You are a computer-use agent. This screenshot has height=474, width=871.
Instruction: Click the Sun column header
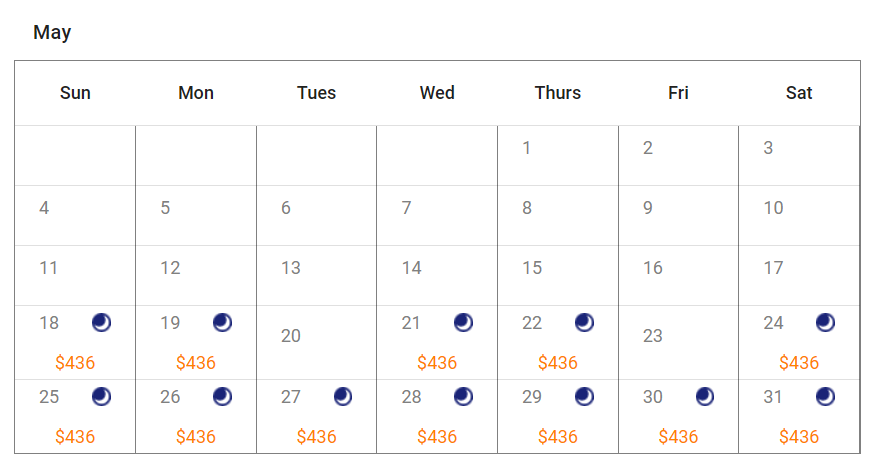[x=75, y=93]
